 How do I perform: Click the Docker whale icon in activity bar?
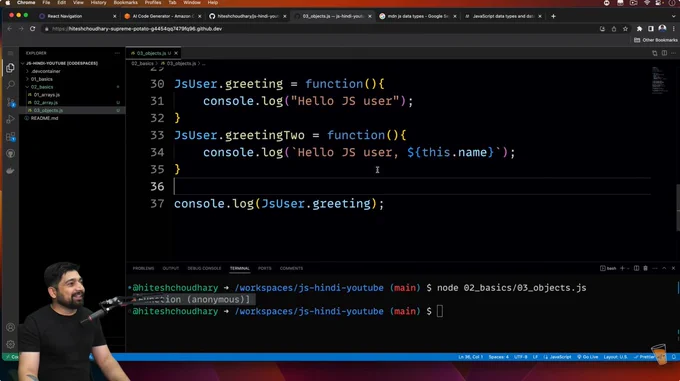tap(10, 171)
